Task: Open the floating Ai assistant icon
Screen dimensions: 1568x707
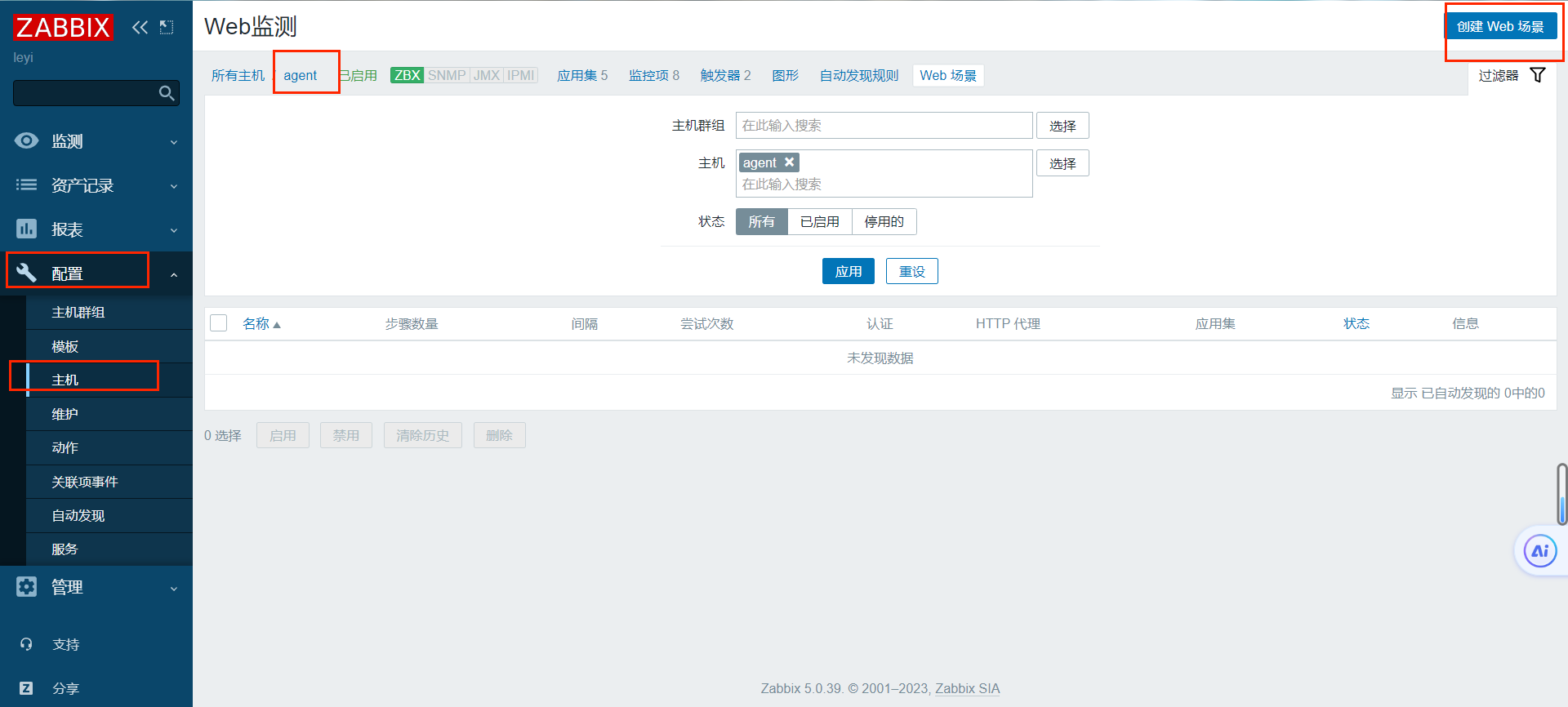Action: click(x=1539, y=551)
